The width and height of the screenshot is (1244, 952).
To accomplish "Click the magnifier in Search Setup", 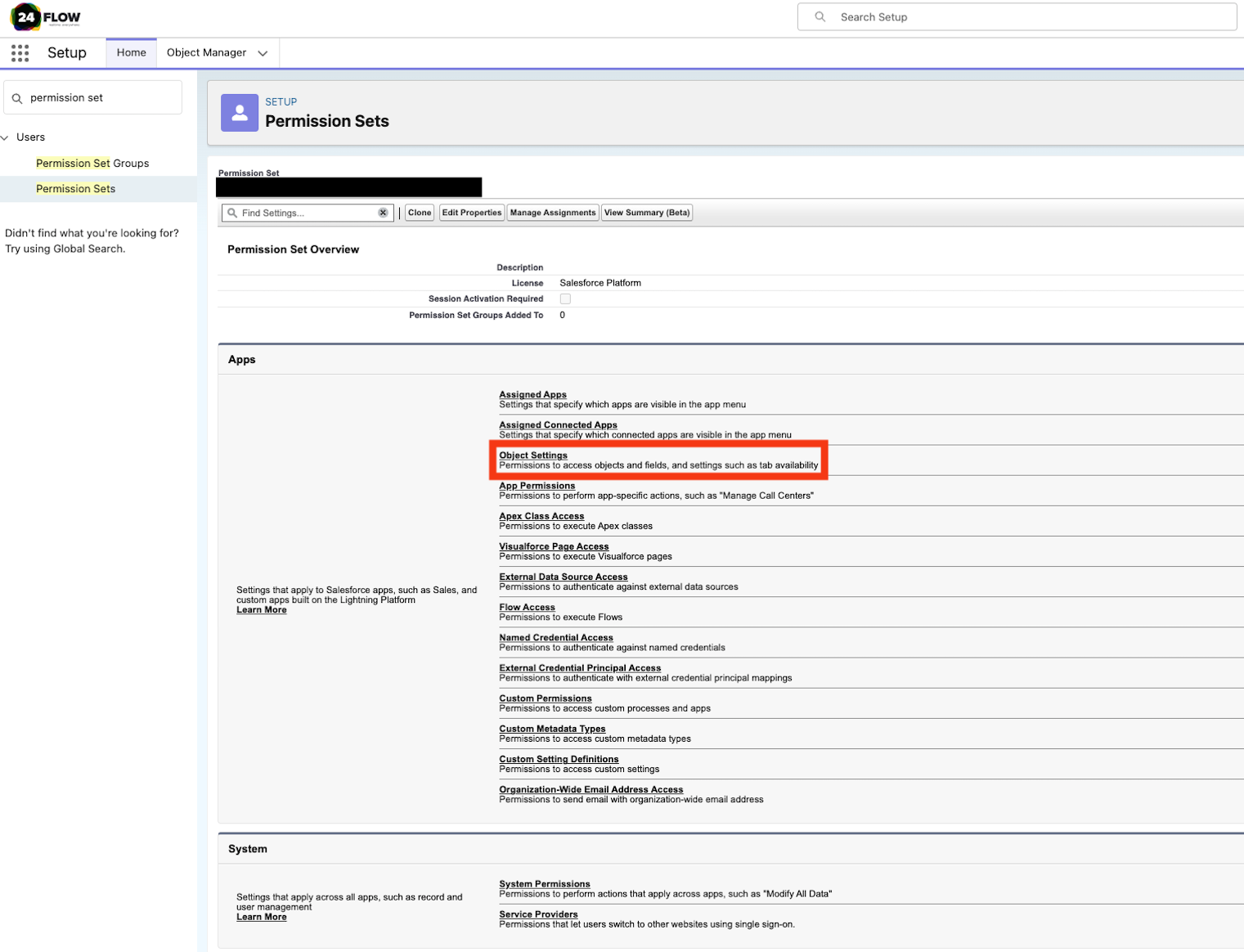I will point(820,17).
